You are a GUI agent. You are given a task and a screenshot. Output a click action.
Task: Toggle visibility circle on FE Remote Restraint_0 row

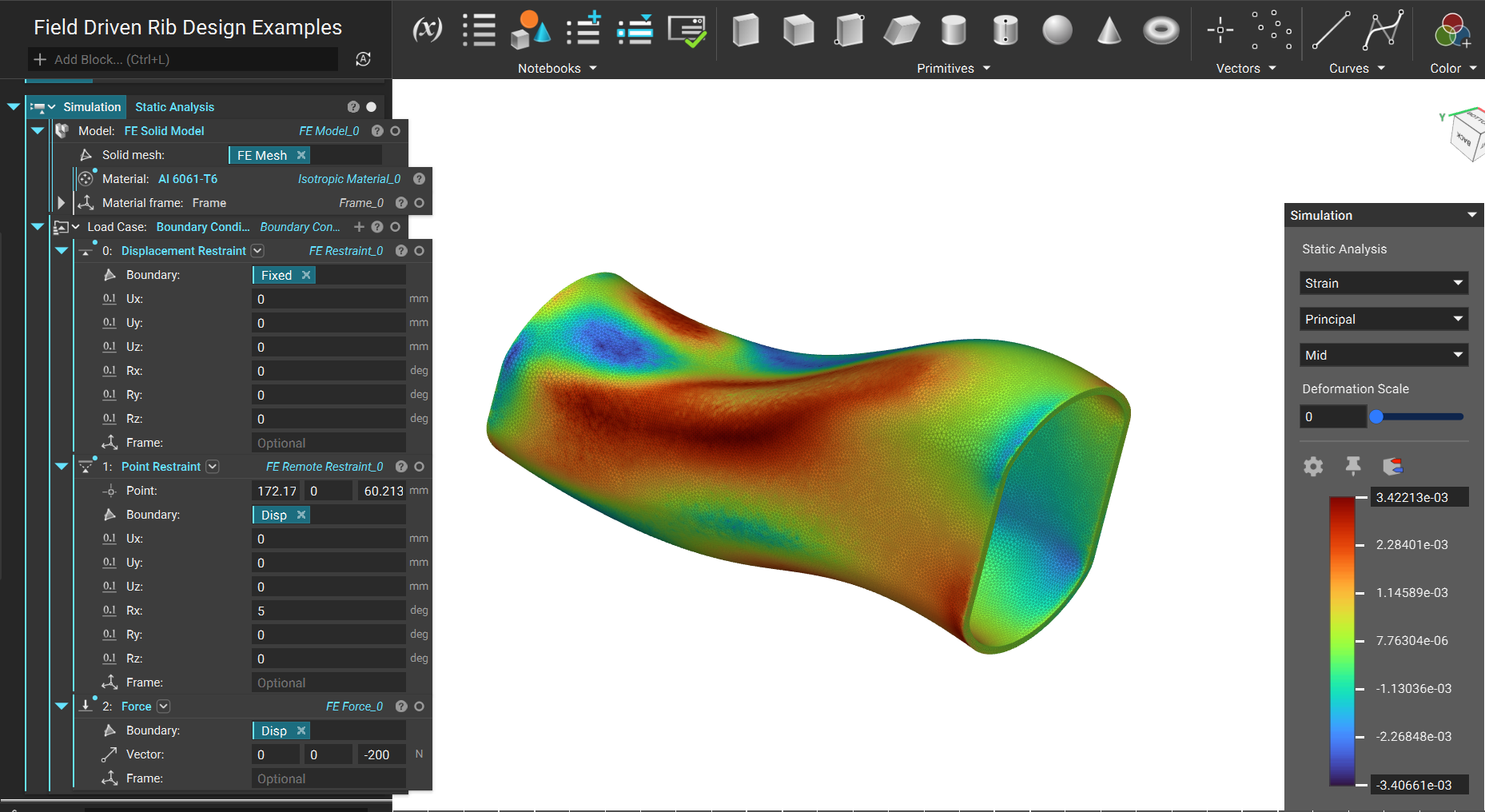tap(419, 467)
